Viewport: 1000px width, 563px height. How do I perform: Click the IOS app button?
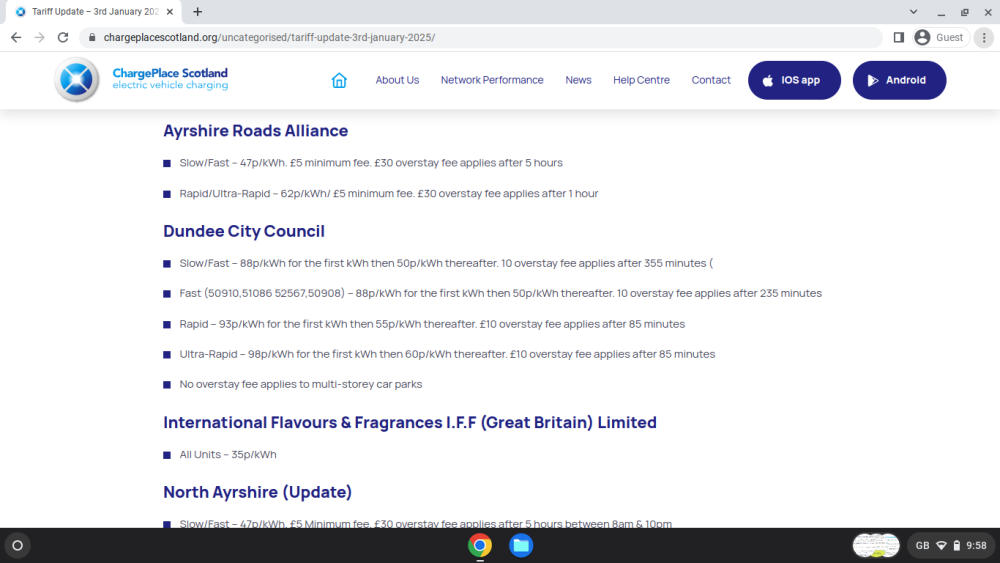794,80
